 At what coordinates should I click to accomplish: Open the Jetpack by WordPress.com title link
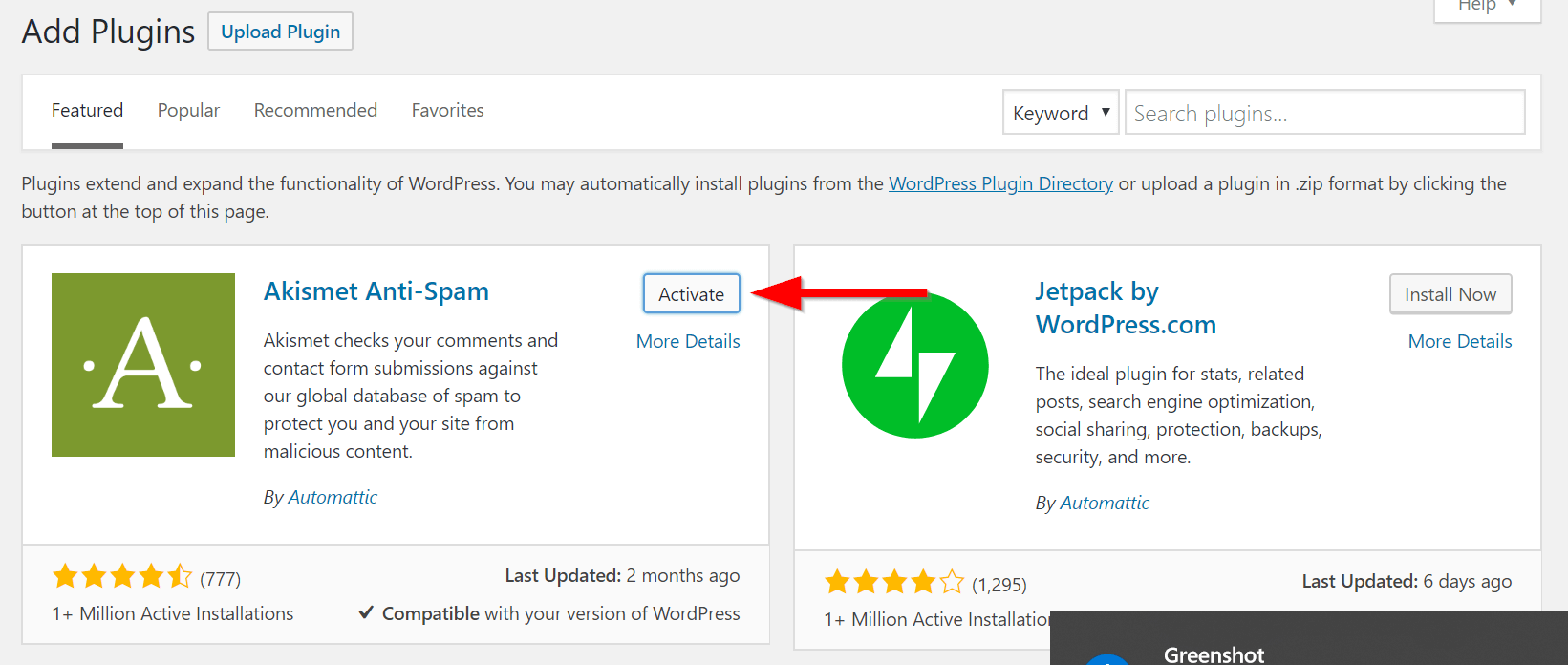[1126, 308]
